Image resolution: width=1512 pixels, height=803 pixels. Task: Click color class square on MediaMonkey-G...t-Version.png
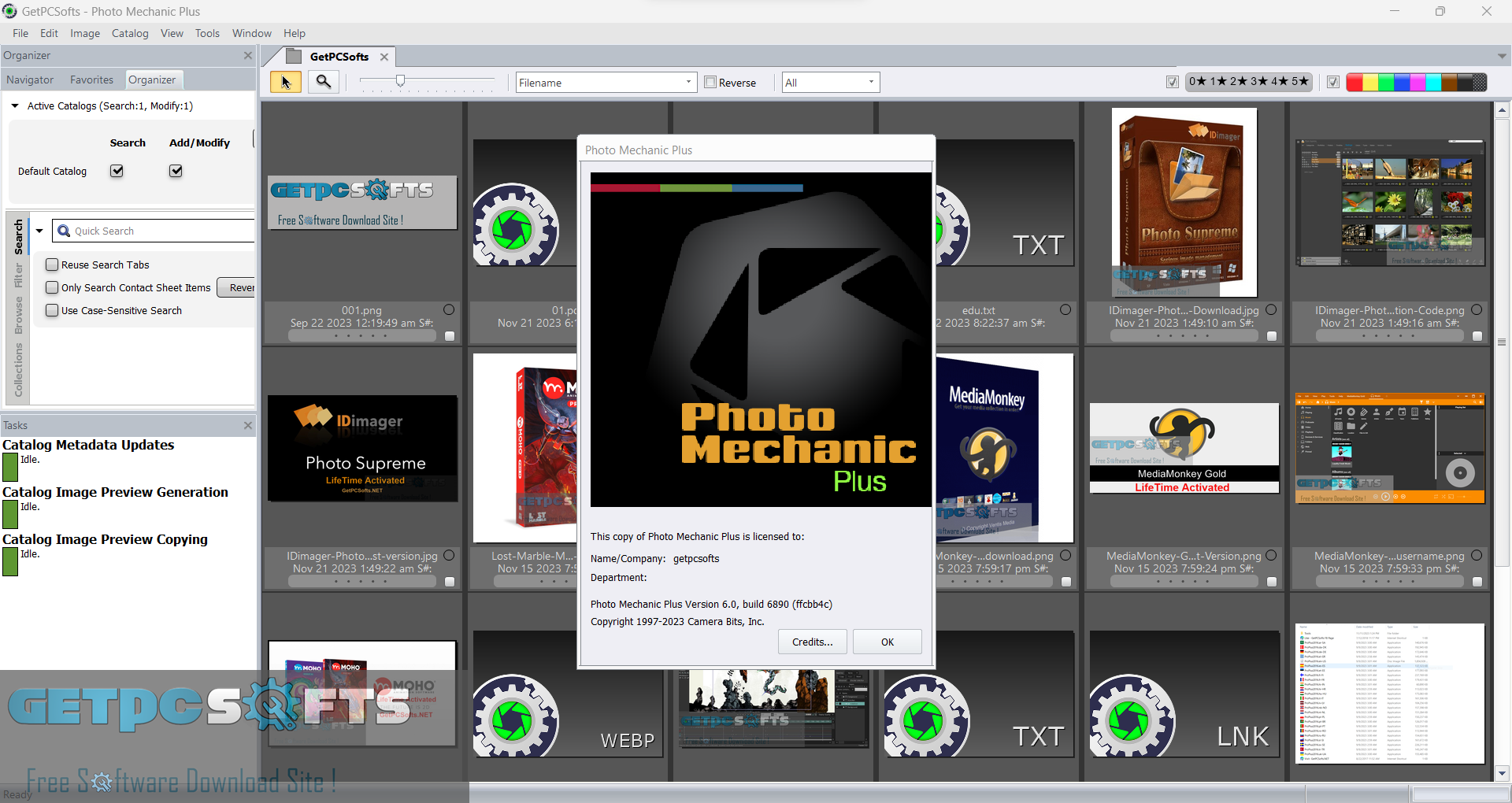point(1272,582)
